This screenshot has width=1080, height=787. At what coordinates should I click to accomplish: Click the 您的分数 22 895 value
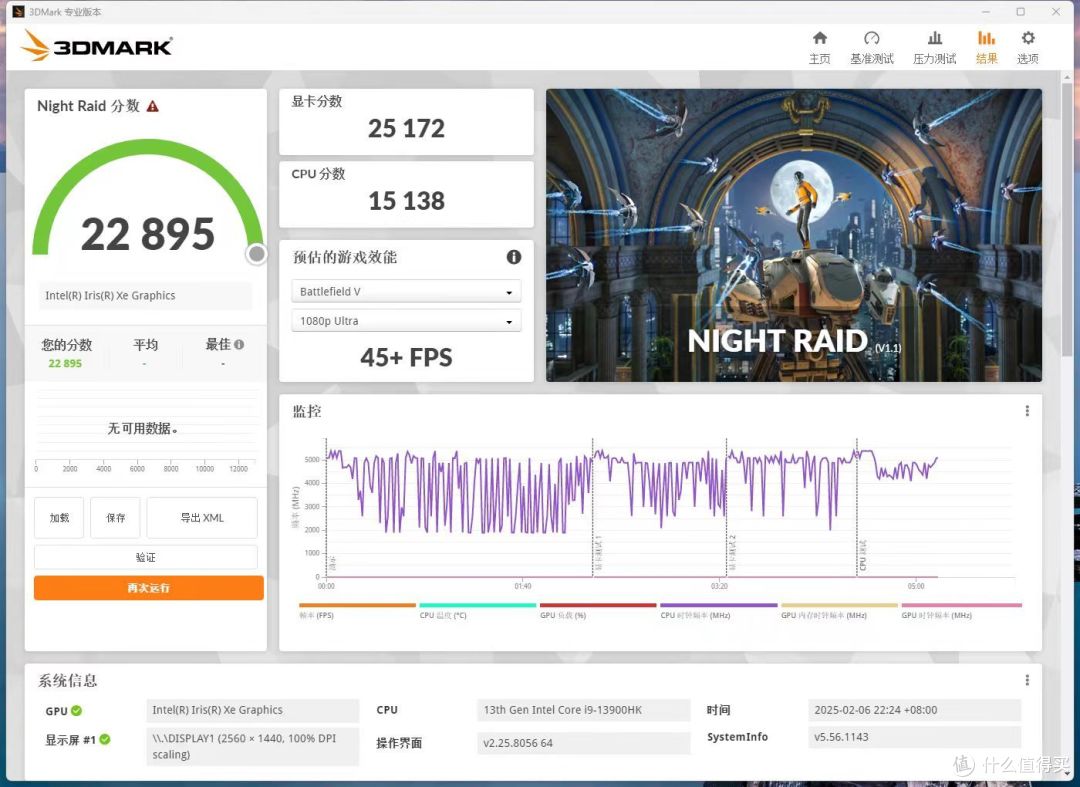(65, 364)
